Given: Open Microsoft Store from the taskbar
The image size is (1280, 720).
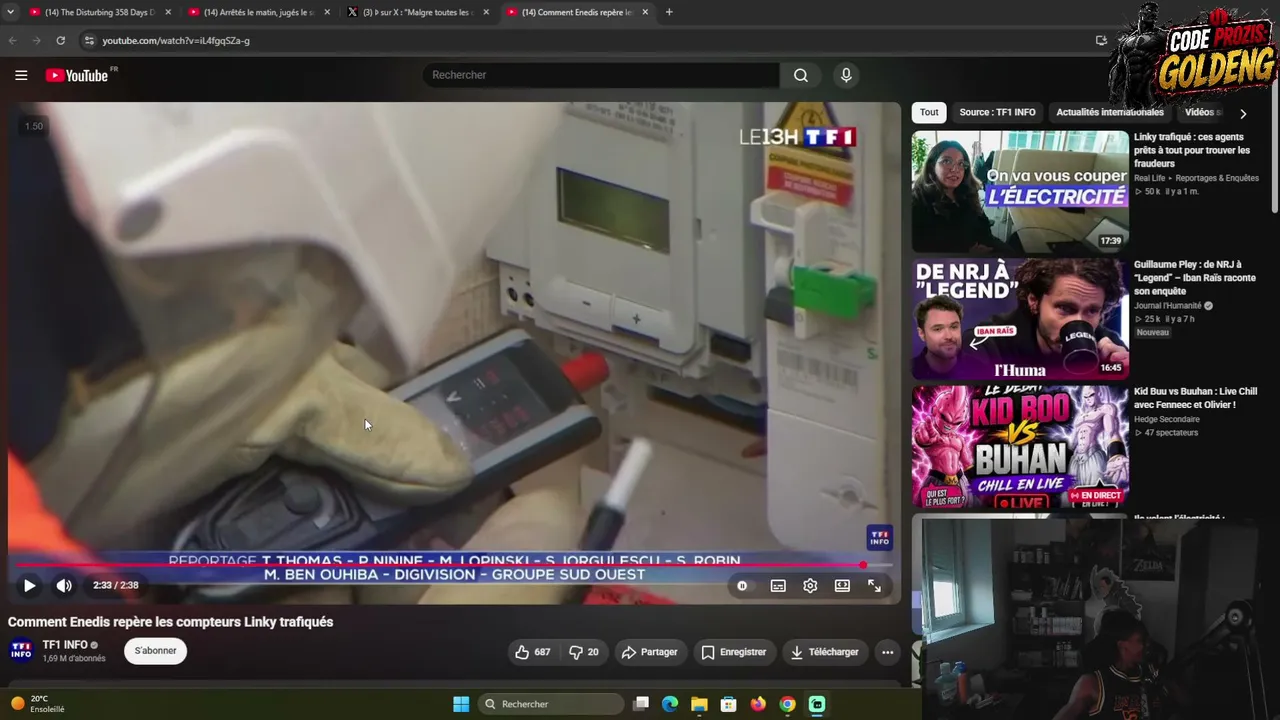Looking at the screenshot, I should (x=728, y=704).
